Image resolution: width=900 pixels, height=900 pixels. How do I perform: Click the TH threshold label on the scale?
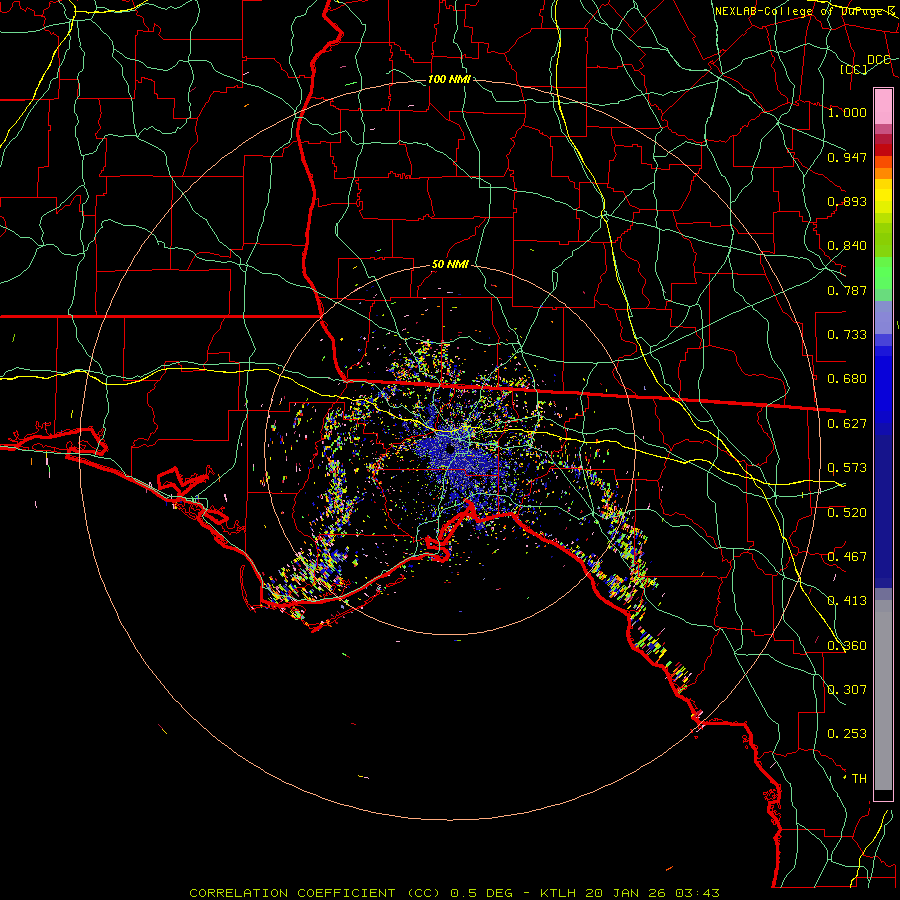point(859,779)
